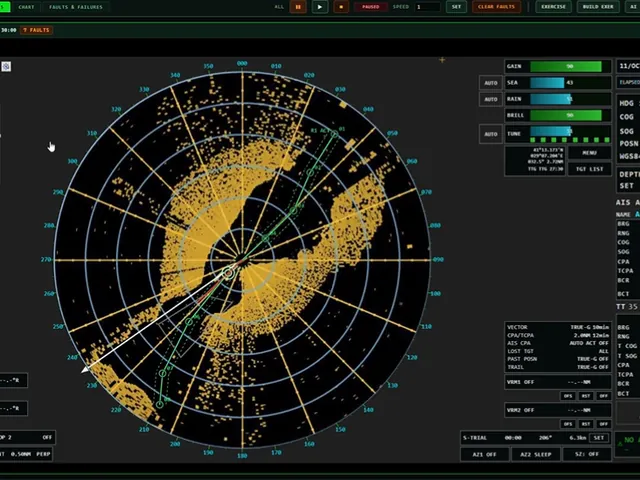Click the ALL label beside playback controls
This screenshot has width=640, height=480.
pyautogui.click(x=279, y=7)
